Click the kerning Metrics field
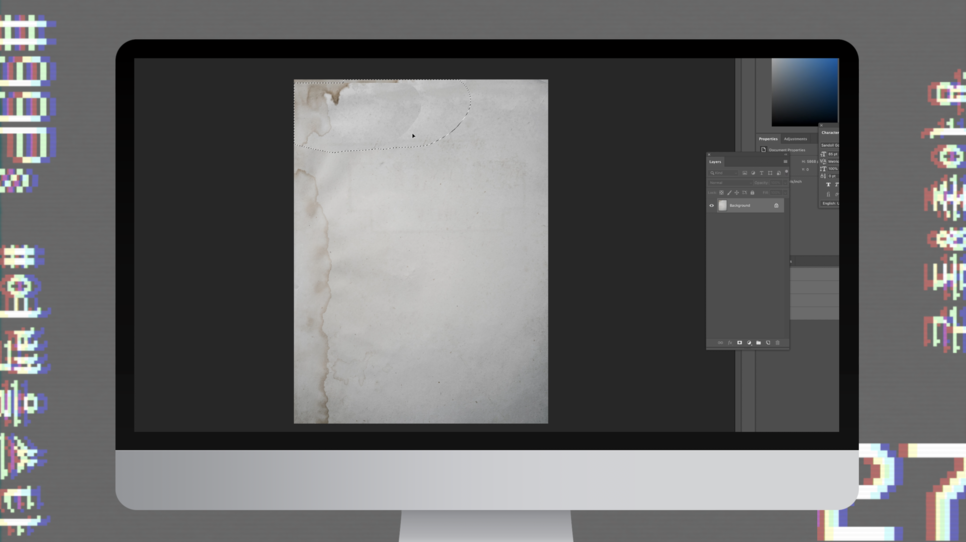The width and height of the screenshot is (966, 542). (833, 161)
